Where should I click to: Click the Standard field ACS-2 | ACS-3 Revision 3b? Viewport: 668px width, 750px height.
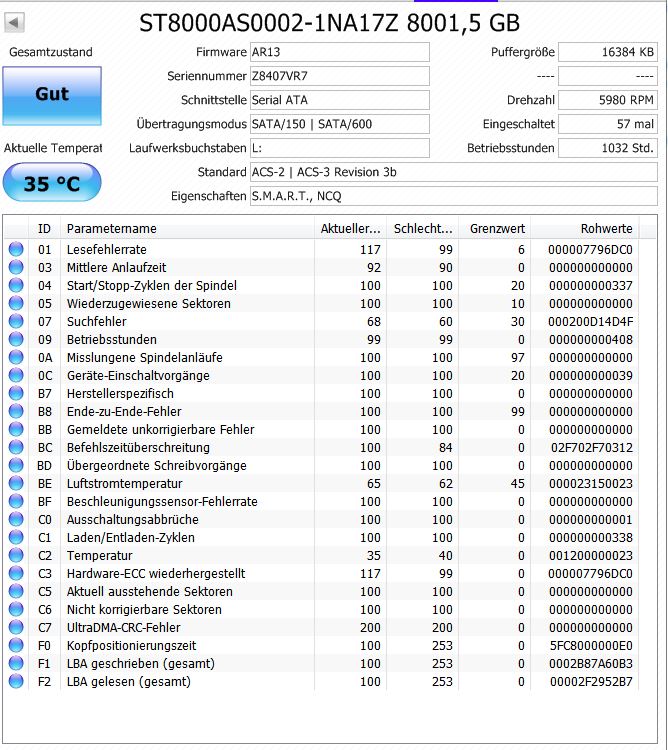click(454, 172)
